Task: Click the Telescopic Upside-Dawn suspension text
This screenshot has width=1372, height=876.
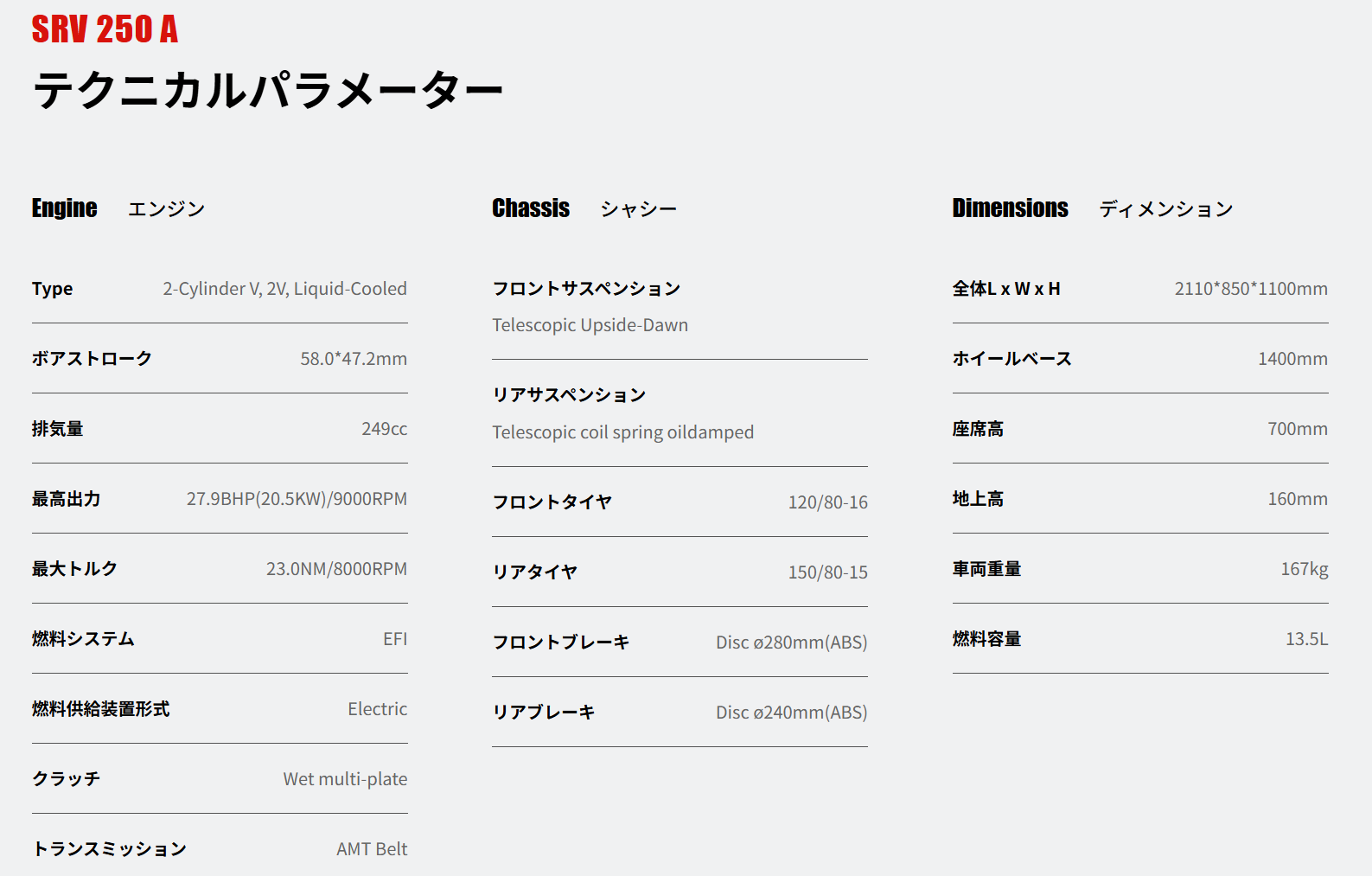Action: pyautogui.click(x=590, y=325)
